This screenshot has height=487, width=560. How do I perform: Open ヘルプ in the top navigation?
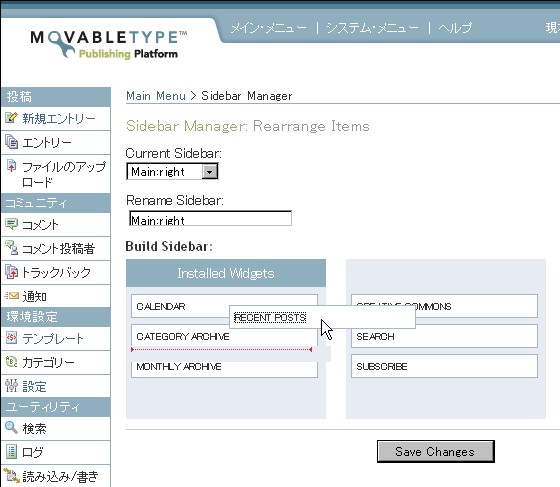[455, 28]
